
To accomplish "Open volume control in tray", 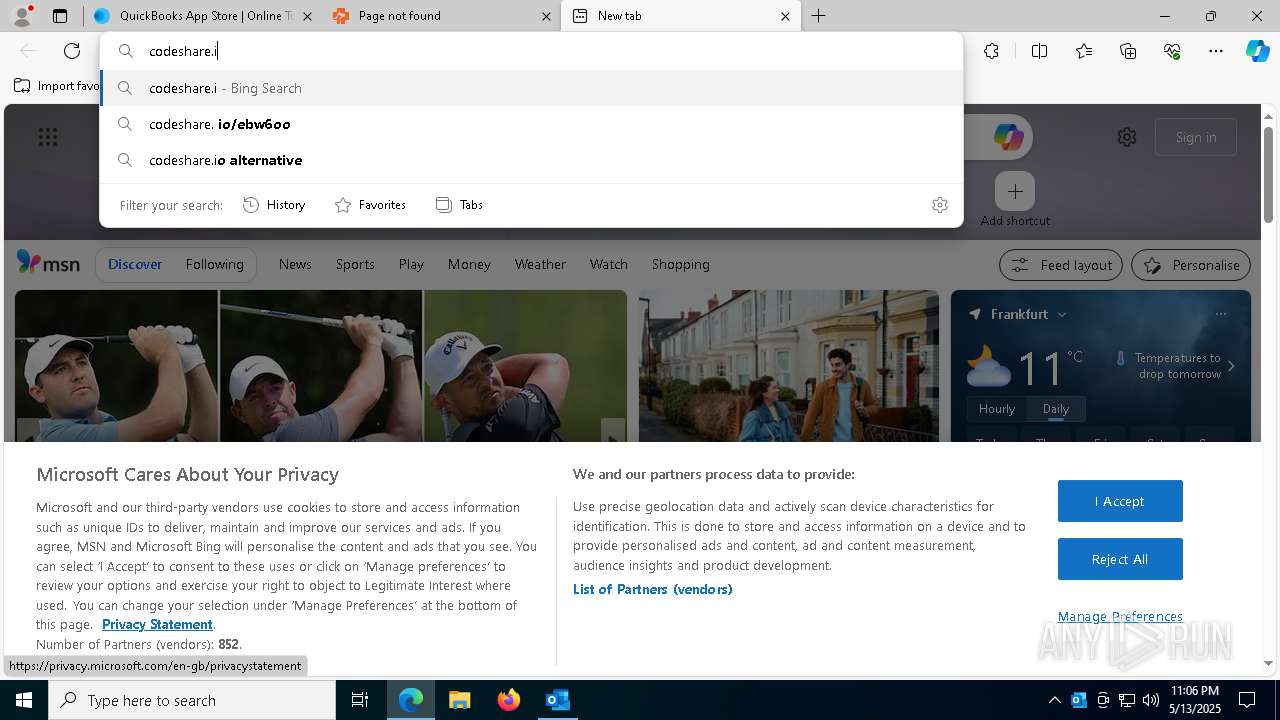I will 1151,700.
